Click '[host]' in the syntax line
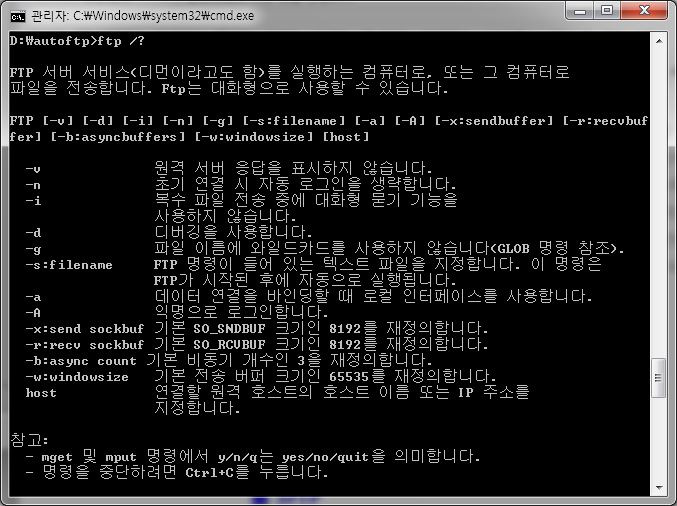 tap(346, 137)
